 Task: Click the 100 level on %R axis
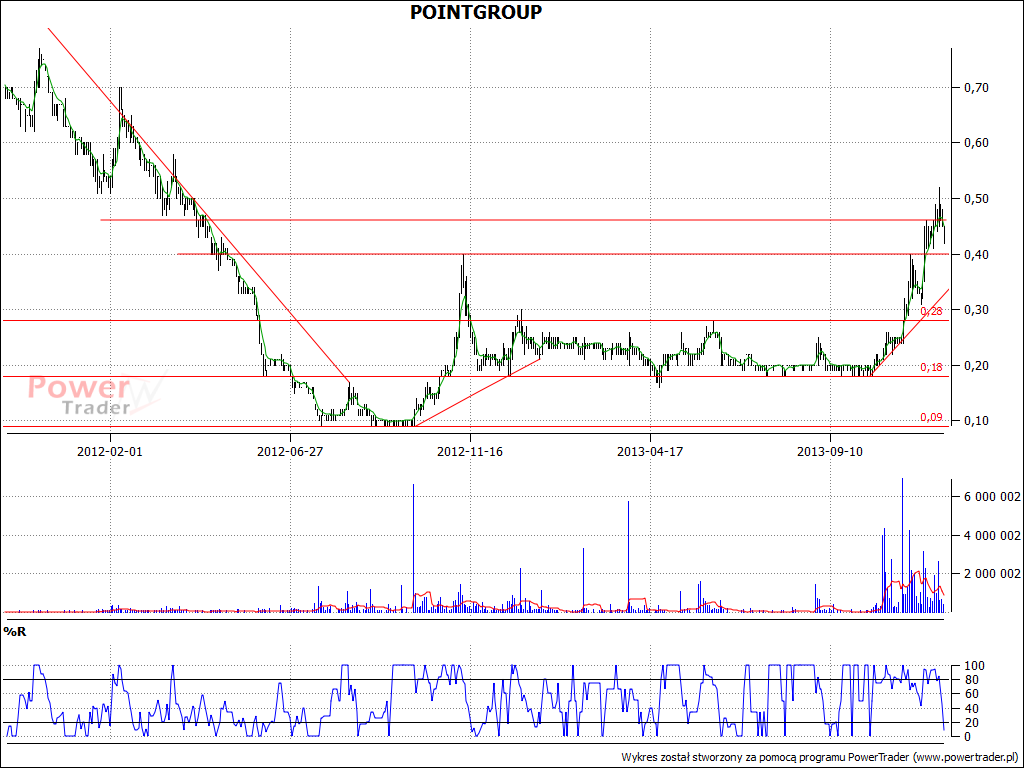(972, 666)
